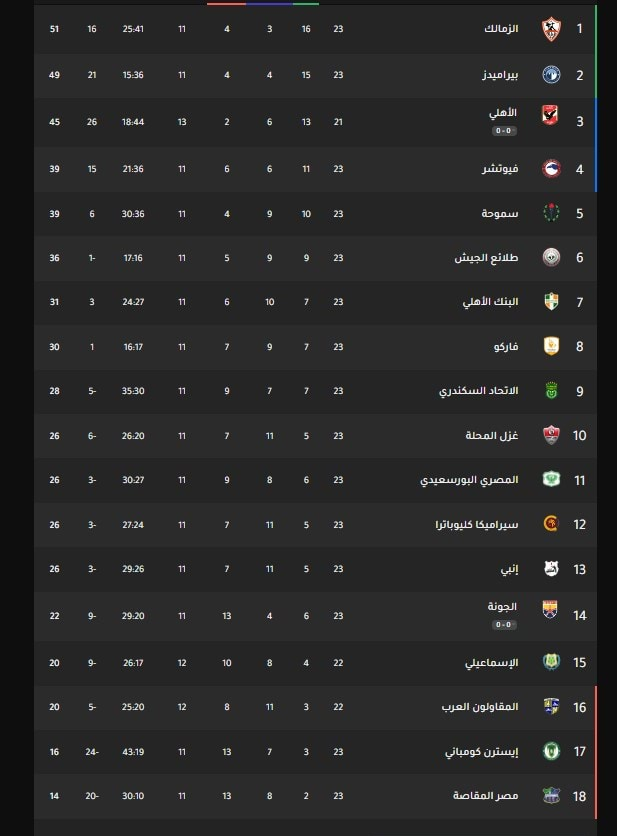Click the Pyramids club crest
Image resolution: width=617 pixels, height=836 pixels.
[551, 75]
